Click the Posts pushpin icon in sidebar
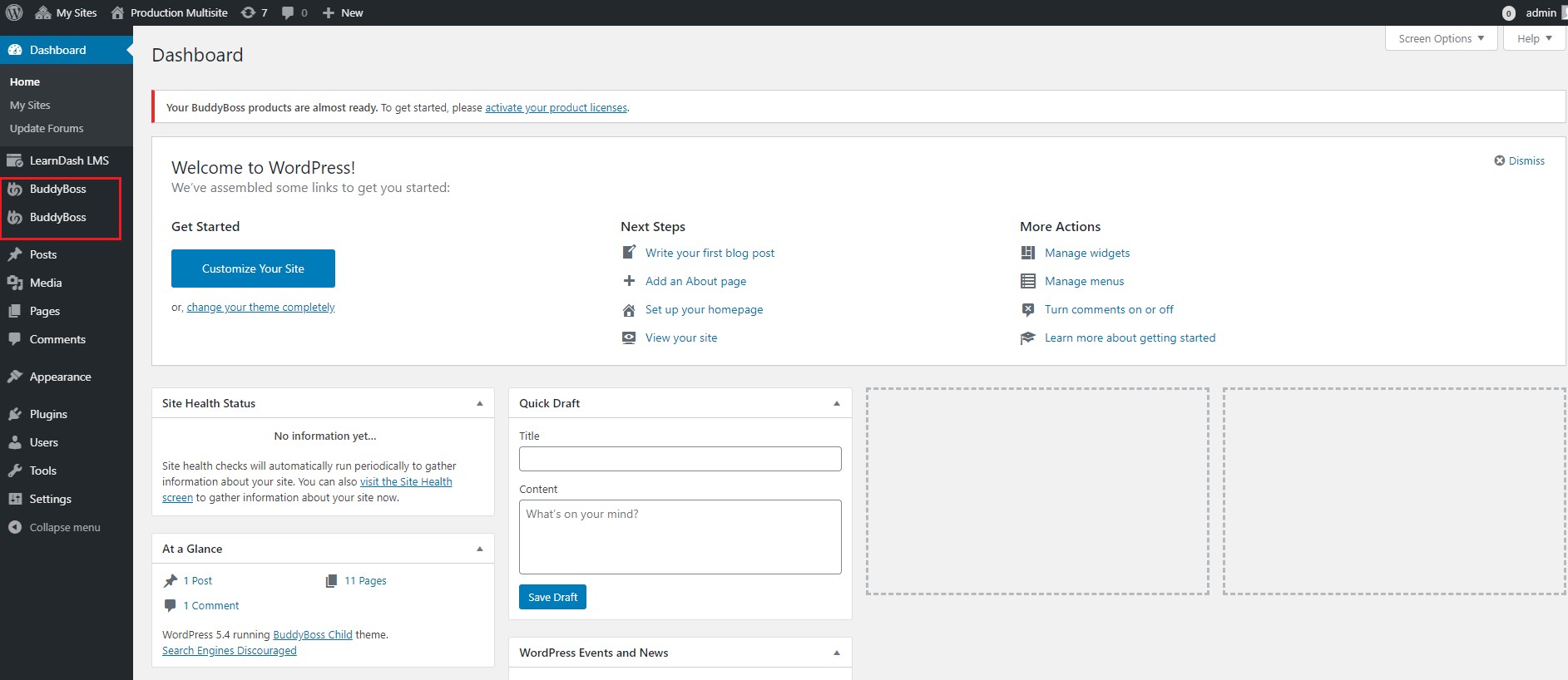Image resolution: width=1568 pixels, height=680 pixels. click(x=15, y=254)
